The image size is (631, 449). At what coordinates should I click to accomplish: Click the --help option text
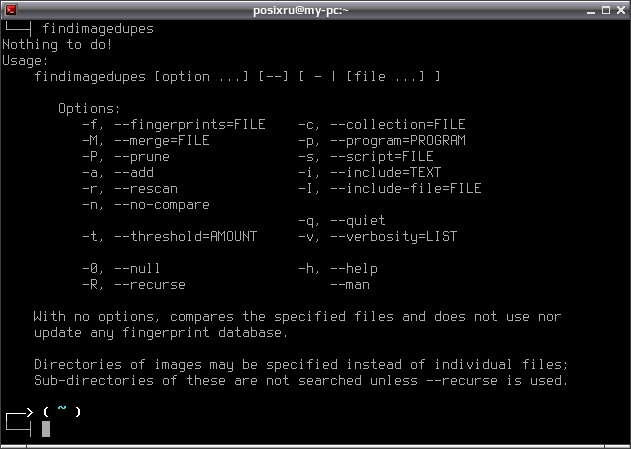(354, 269)
